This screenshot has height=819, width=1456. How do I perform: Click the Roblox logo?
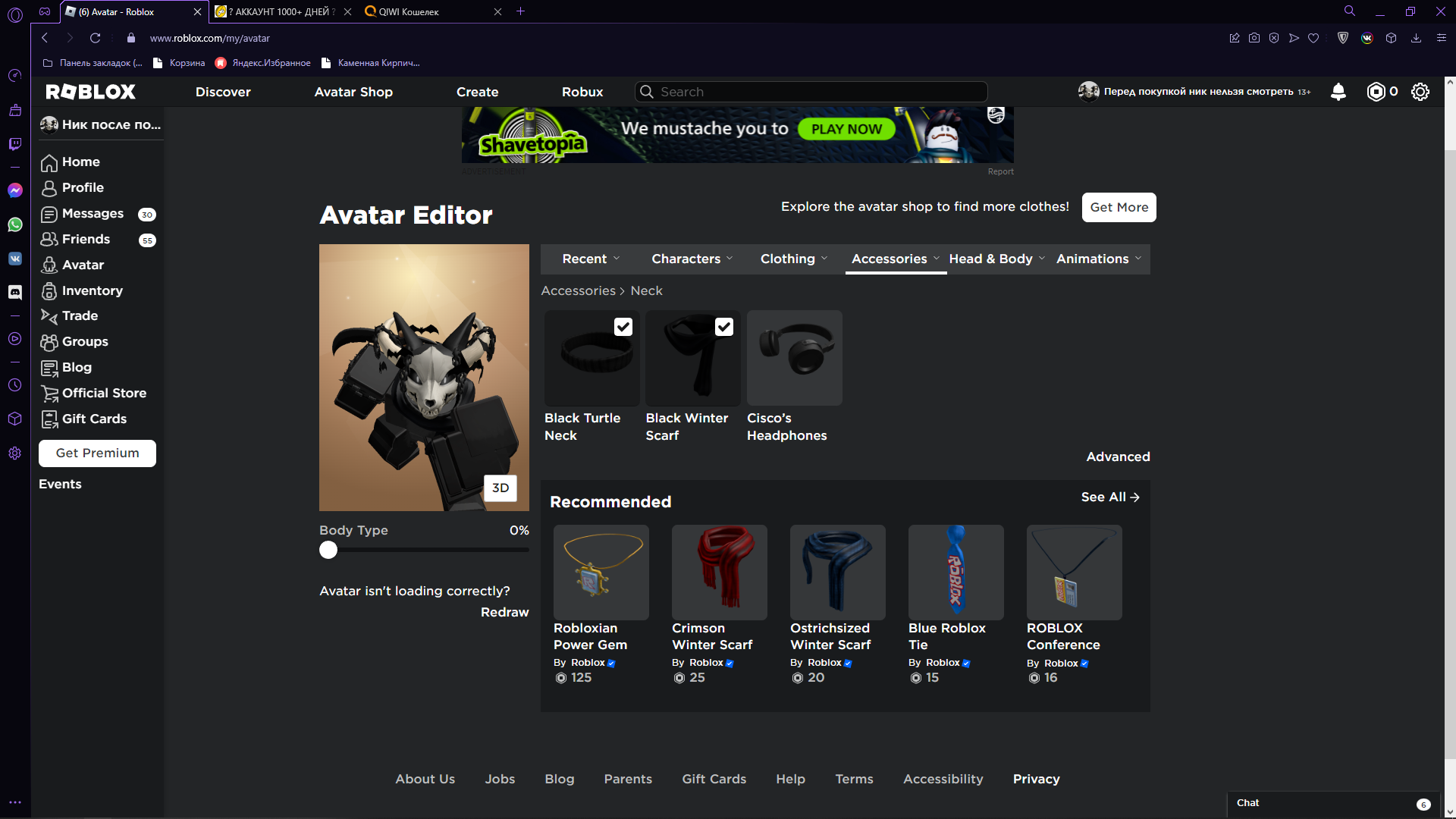coord(91,92)
